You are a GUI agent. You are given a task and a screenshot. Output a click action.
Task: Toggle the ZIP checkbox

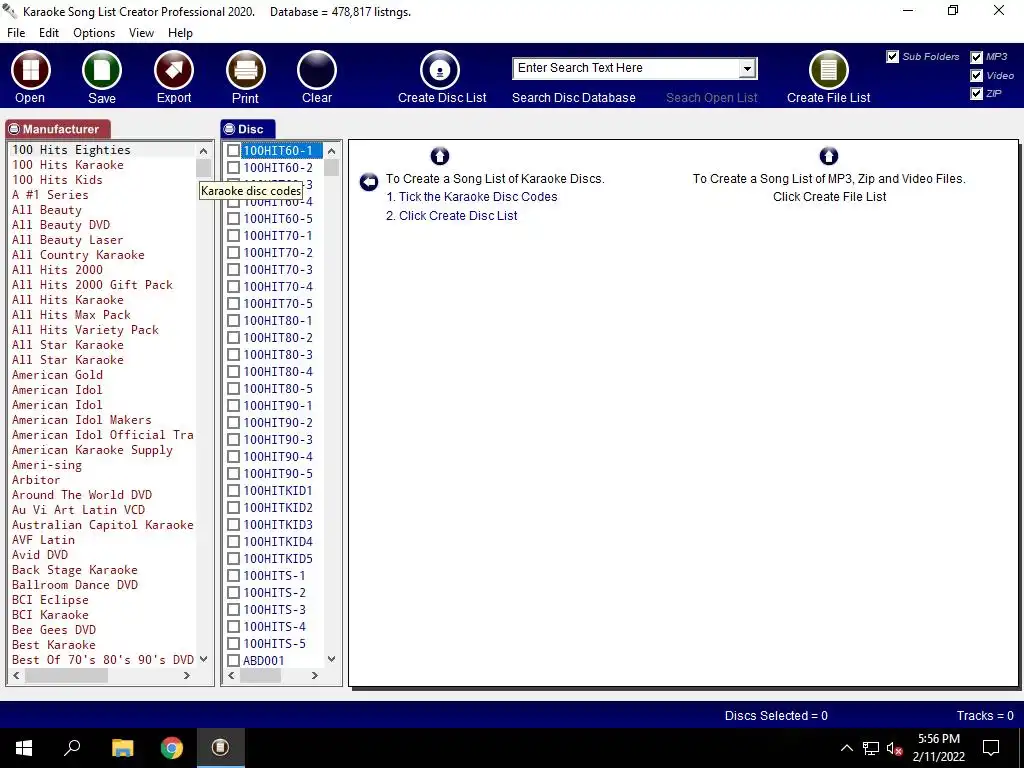pyautogui.click(x=976, y=93)
